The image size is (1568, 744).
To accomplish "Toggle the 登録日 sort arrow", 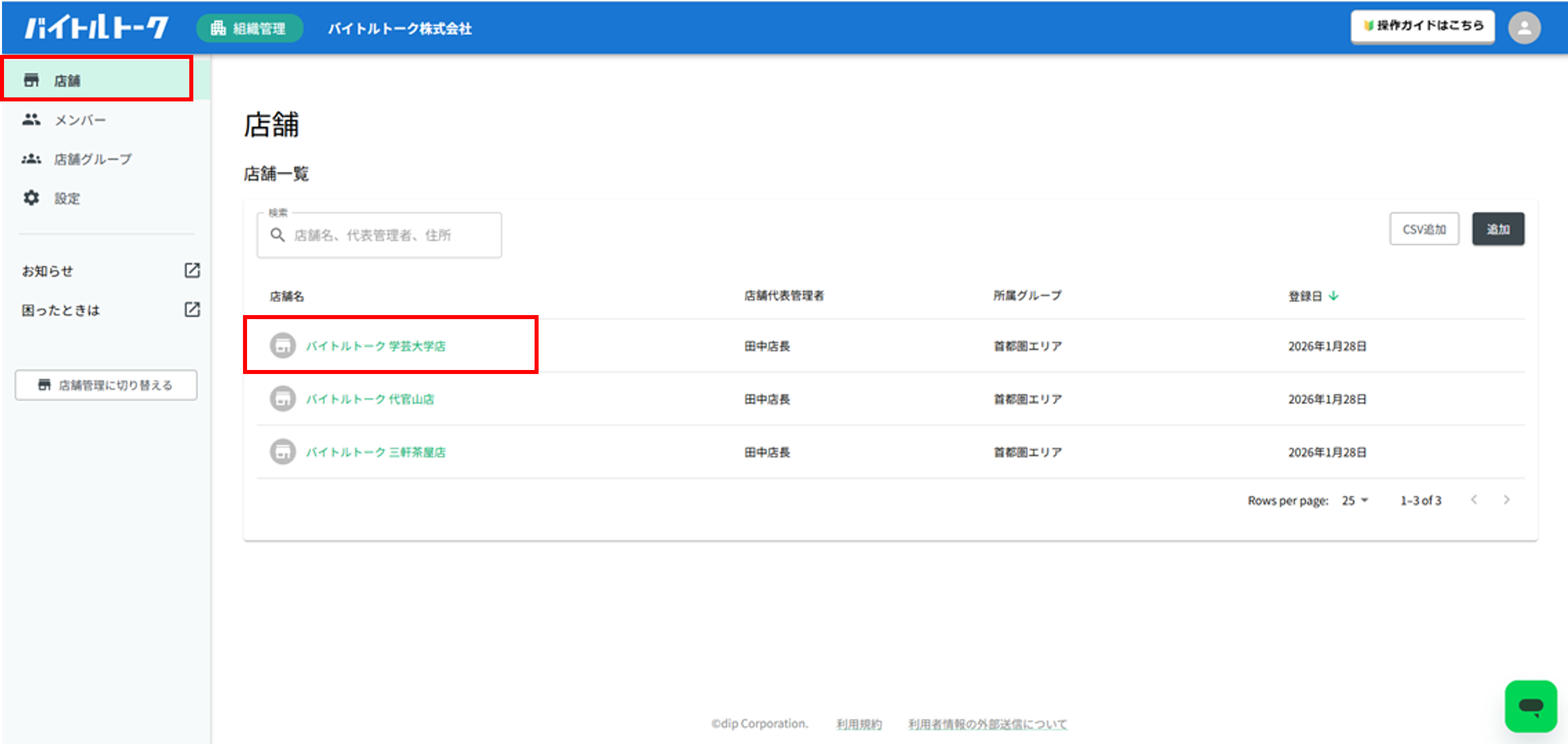I will [x=1334, y=296].
